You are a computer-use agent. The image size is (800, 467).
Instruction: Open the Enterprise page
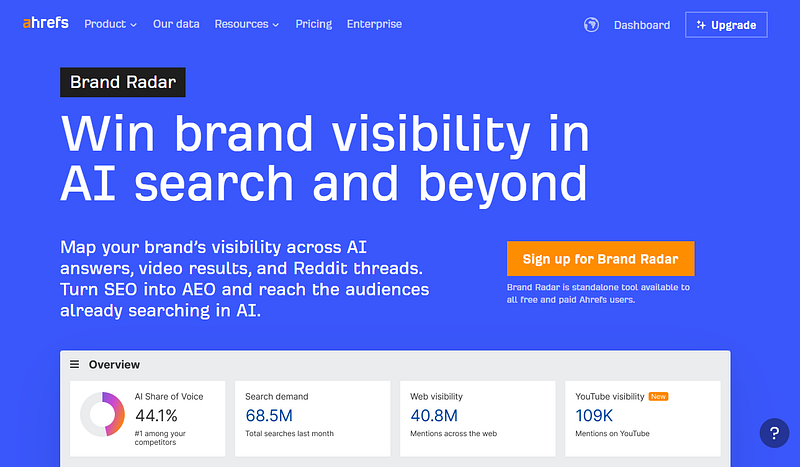tap(374, 24)
